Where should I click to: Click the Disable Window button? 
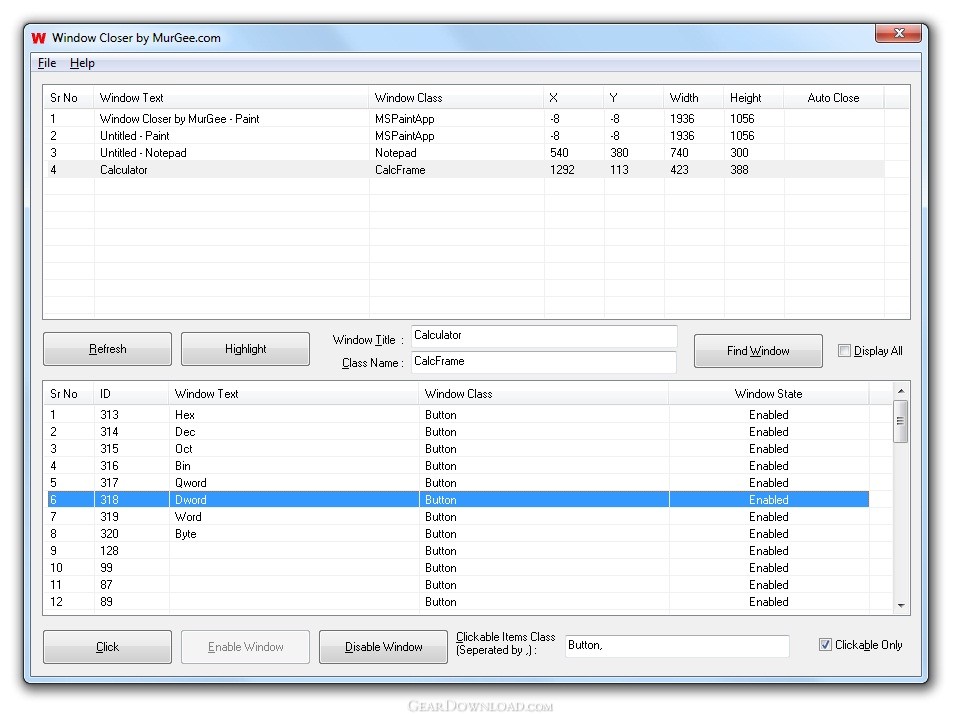point(383,647)
